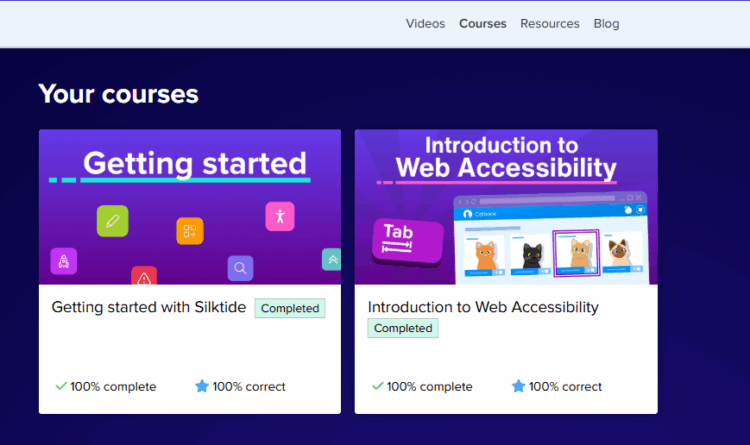
Task: Click the purple rocket icon
Action: 64,262
